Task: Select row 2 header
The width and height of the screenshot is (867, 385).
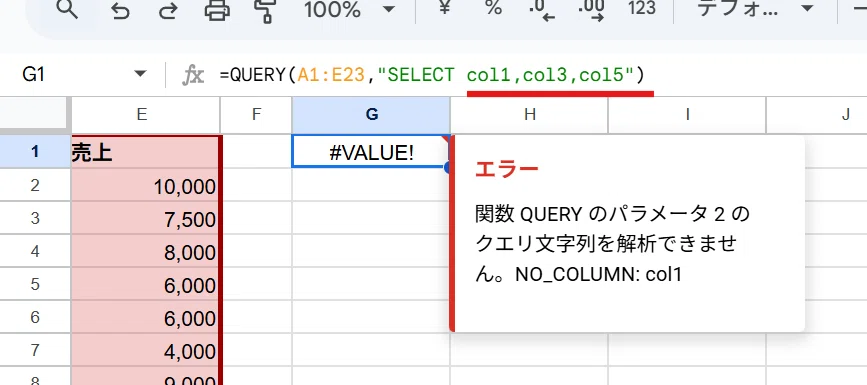Action: point(35,184)
